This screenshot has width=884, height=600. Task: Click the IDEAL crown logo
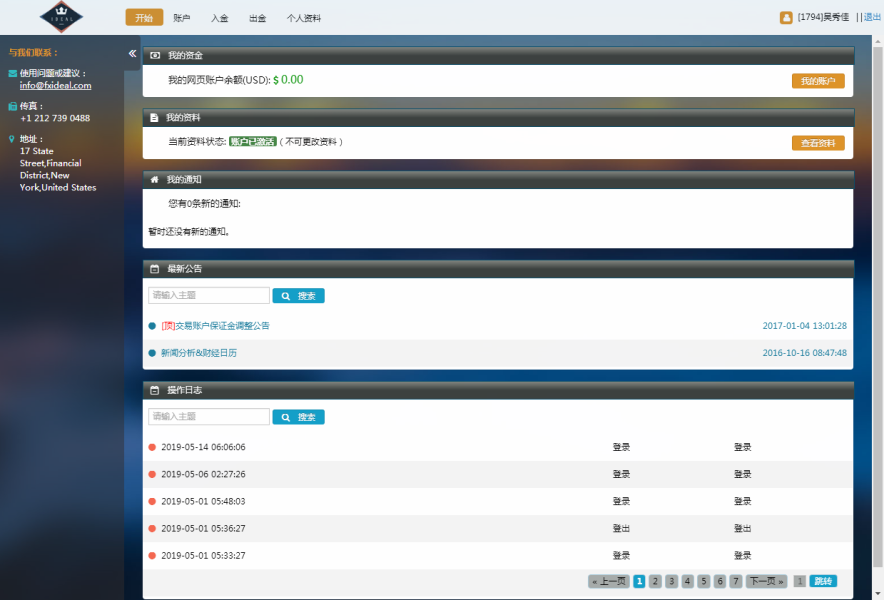[x=62, y=17]
